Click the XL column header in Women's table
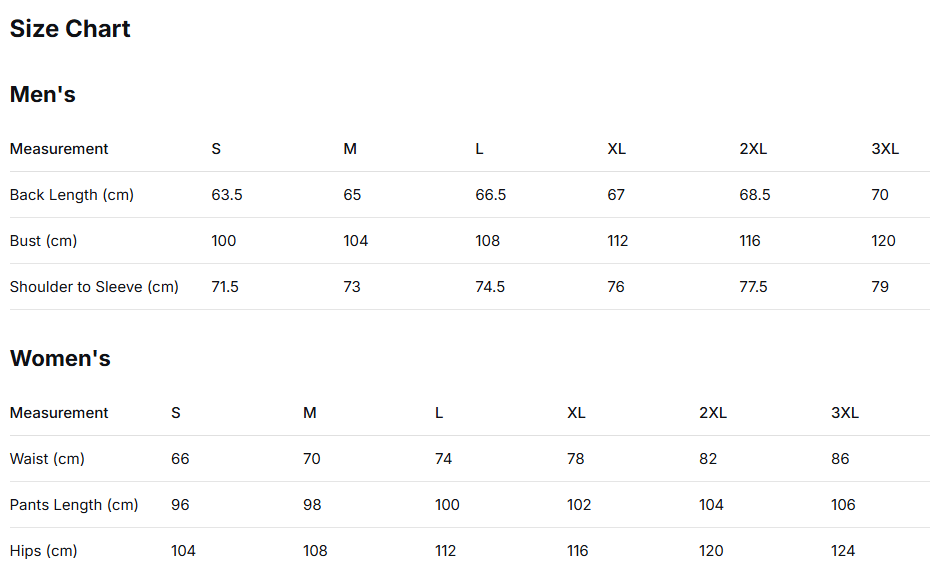 [x=576, y=413]
